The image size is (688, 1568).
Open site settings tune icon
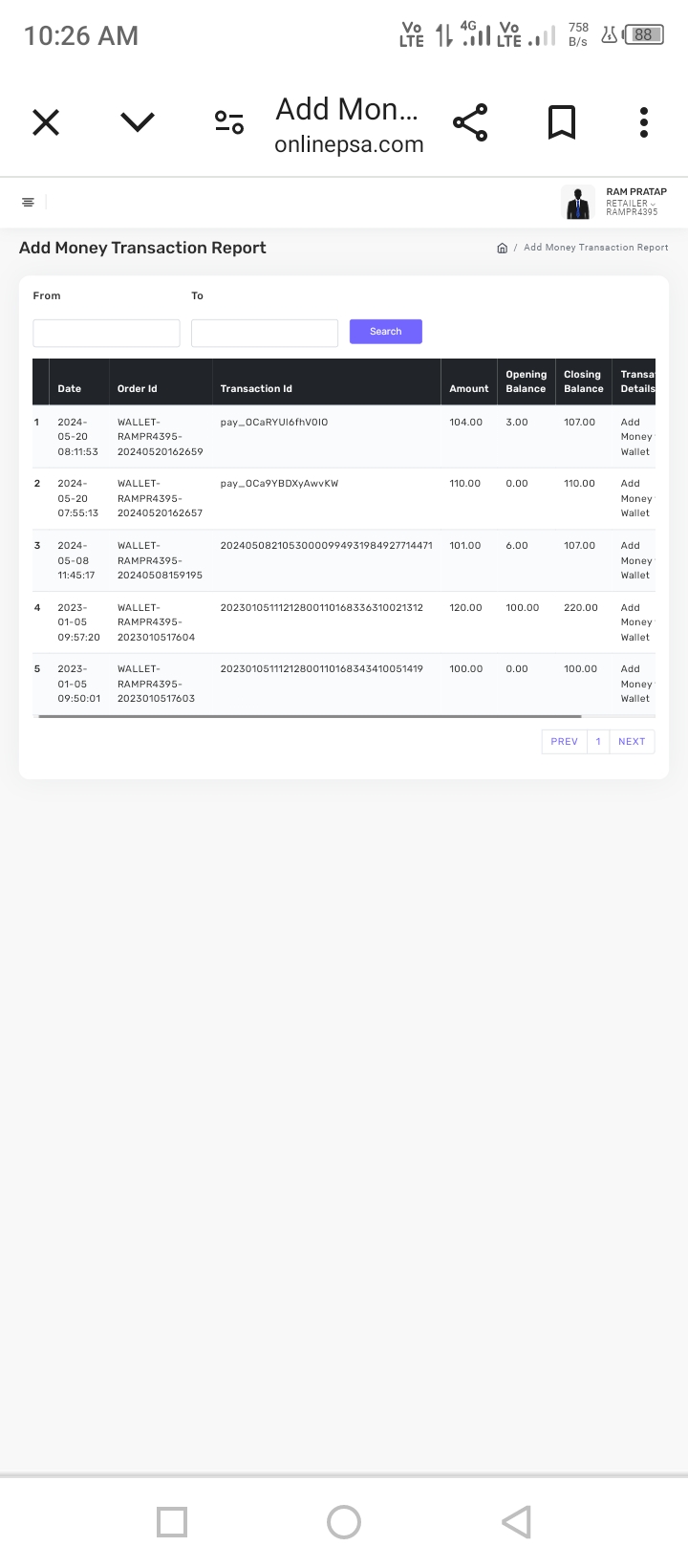[x=229, y=122]
